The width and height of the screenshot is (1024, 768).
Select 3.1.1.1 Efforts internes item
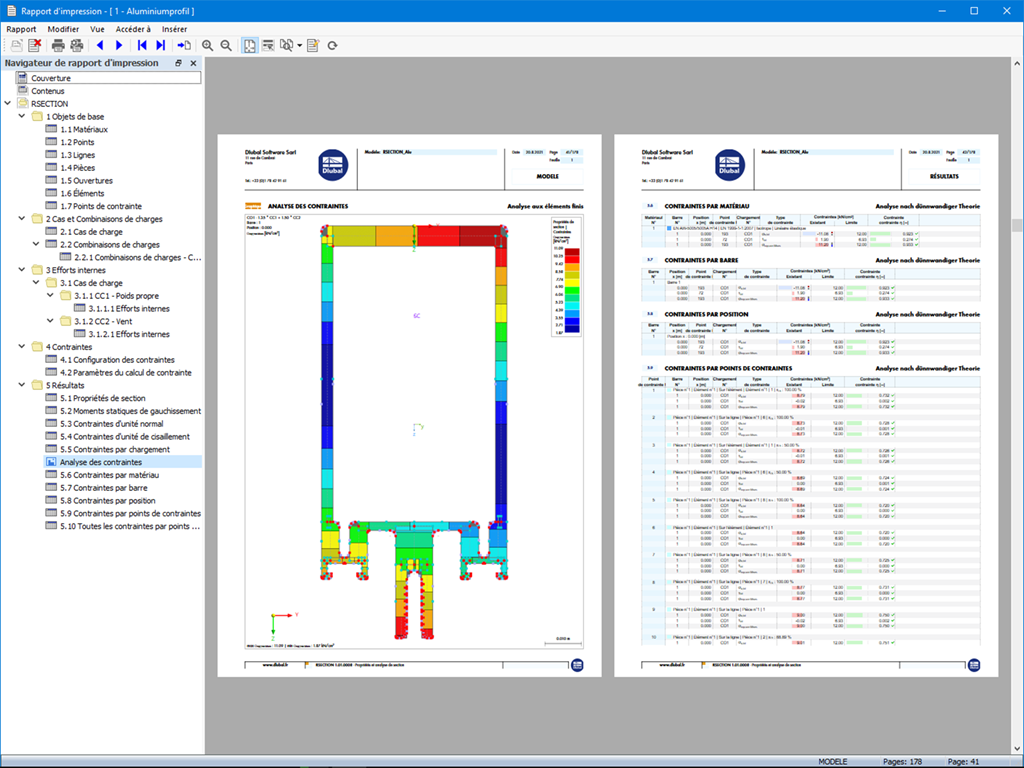coord(129,308)
